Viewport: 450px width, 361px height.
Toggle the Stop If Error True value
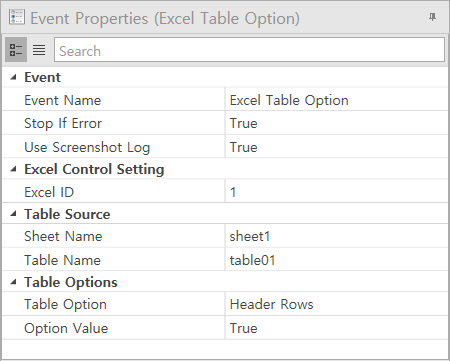click(336, 123)
